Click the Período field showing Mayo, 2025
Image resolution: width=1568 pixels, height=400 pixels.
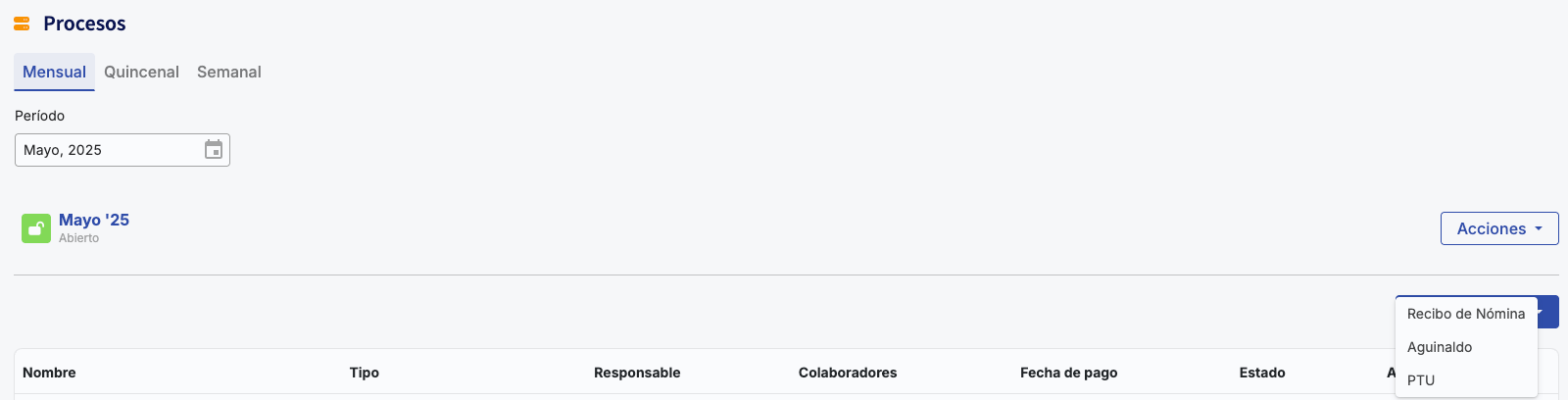(x=122, y=150)
